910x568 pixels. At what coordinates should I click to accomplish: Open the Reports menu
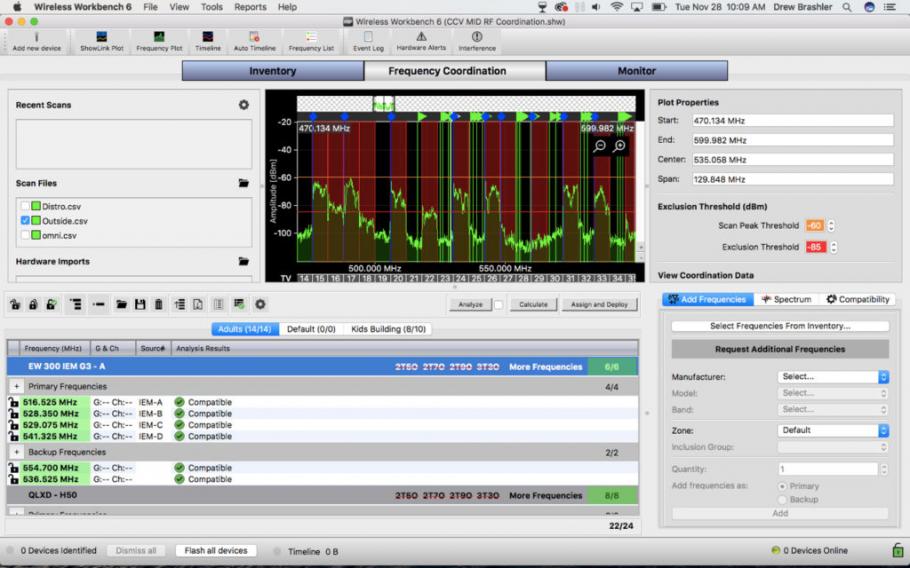[x=250, y=7]
